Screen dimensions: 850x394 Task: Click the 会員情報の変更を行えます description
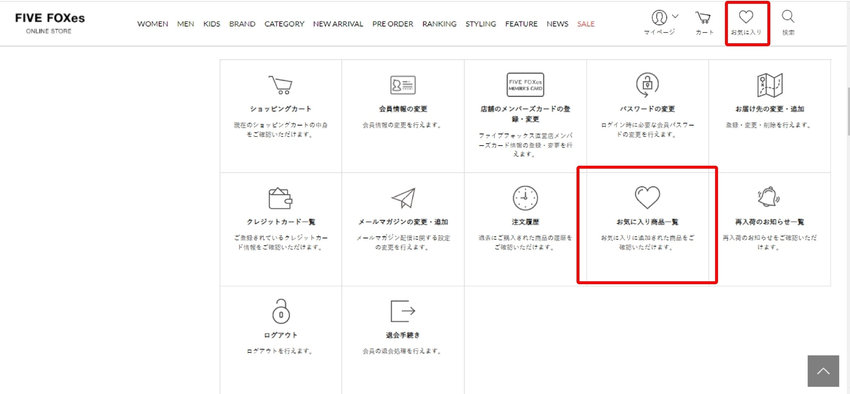[403, 125]
